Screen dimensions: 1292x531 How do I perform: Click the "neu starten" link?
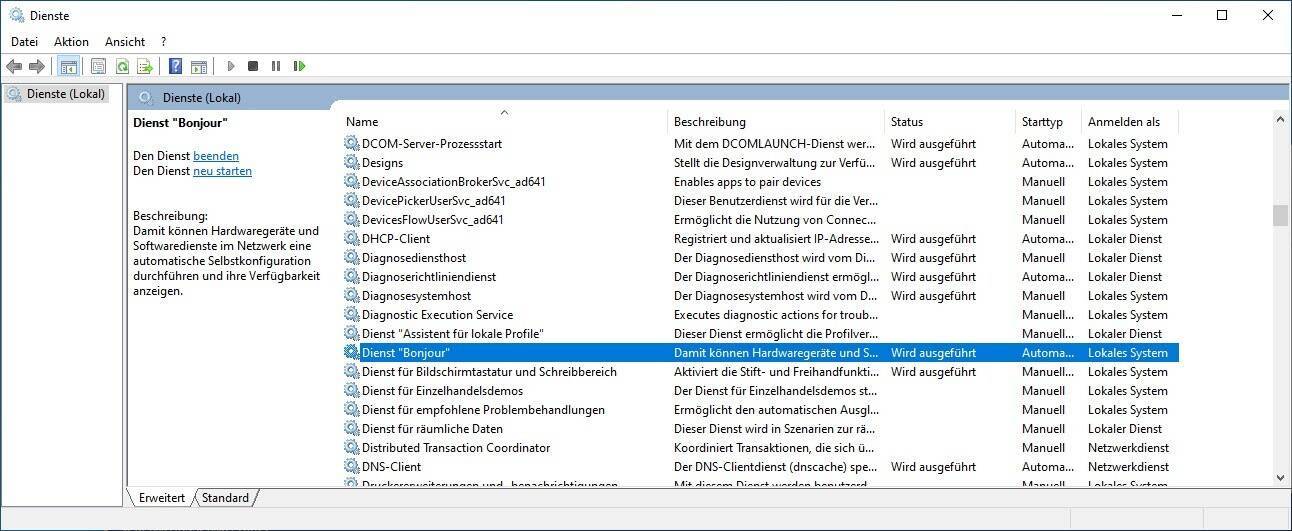tap(222, 171)
